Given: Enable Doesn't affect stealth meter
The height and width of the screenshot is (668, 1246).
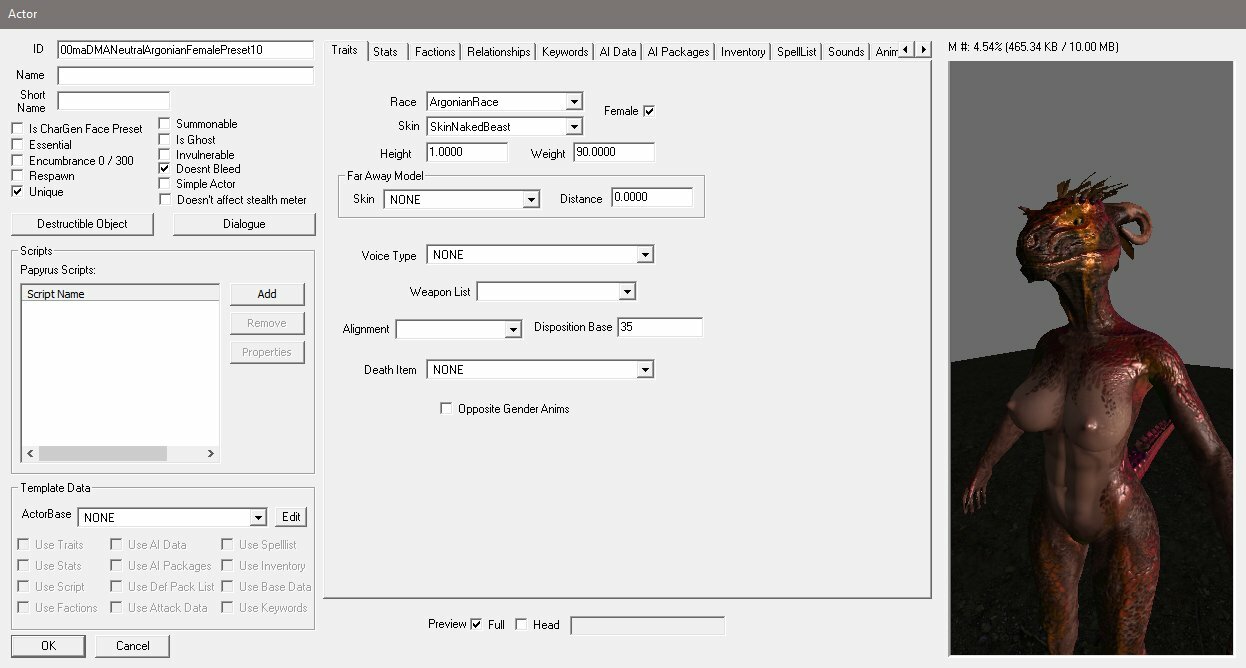Looking at the screenshot, I should (165, 200).
